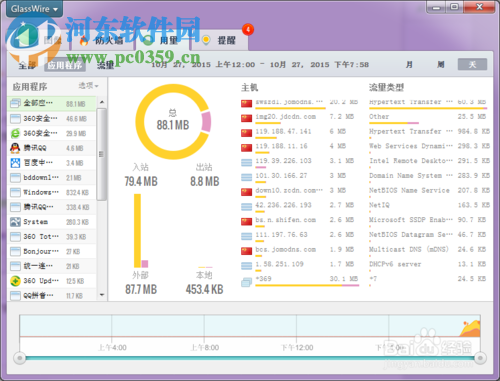500x381 pixels.
Task: Select the System app icon
Action: click(x=15, y=222)
